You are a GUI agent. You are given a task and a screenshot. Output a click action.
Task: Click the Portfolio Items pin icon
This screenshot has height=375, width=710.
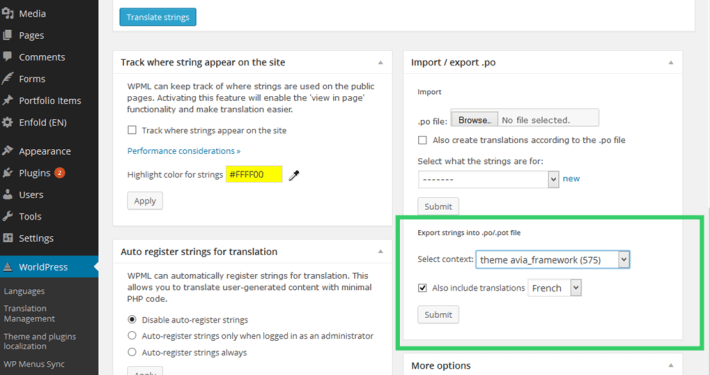click(8, 101)
